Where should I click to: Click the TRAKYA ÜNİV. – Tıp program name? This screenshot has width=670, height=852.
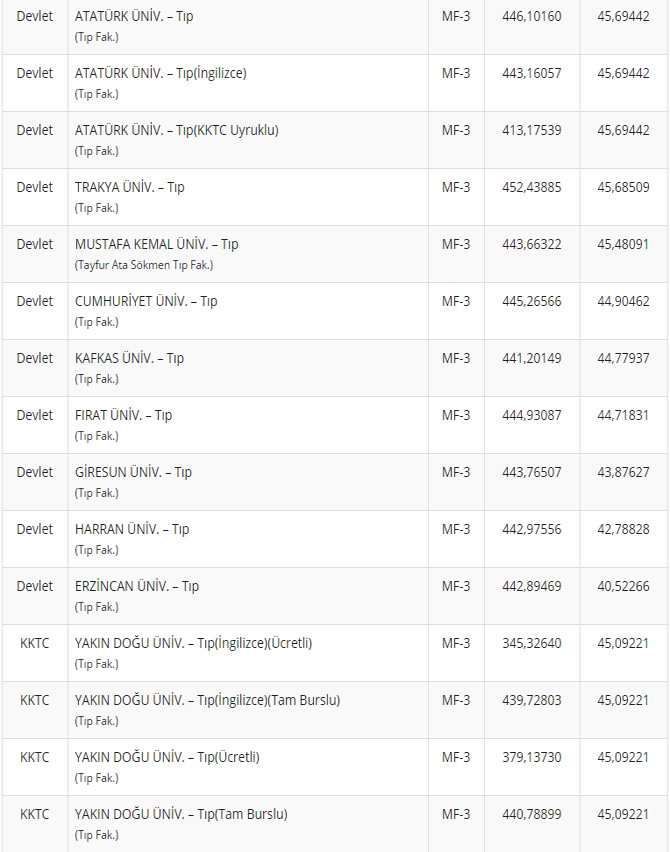click(x=130, y=187)
